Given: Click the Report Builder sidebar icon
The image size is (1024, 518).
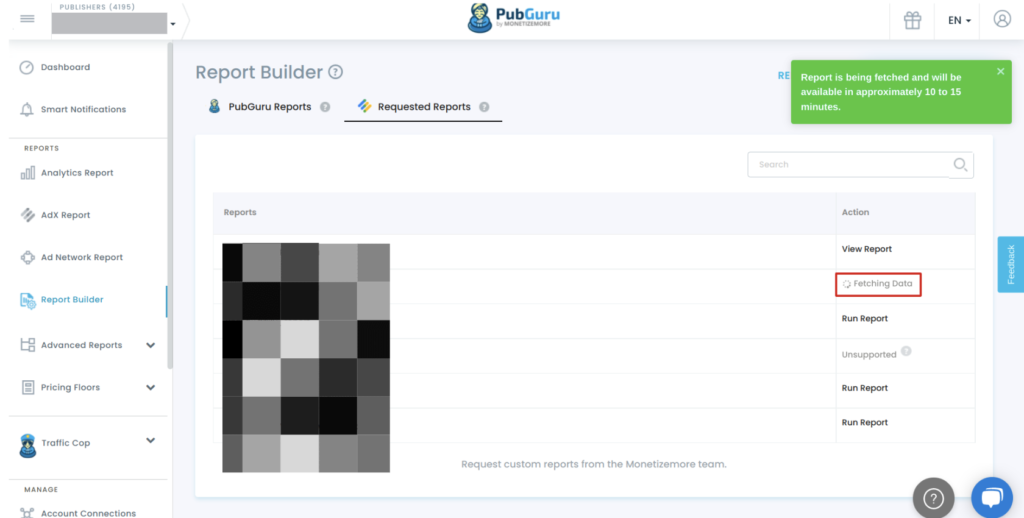Looking at the screenshot, I should point(27,300).
